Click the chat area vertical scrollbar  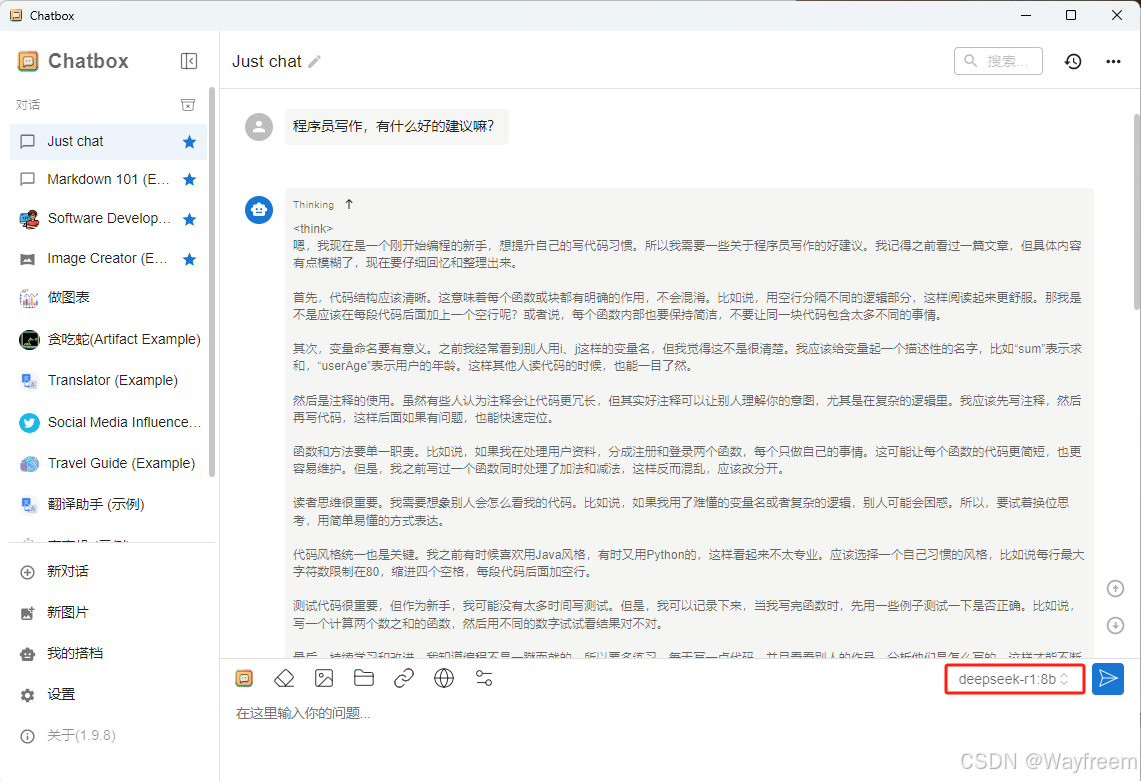pos(1137,211)
